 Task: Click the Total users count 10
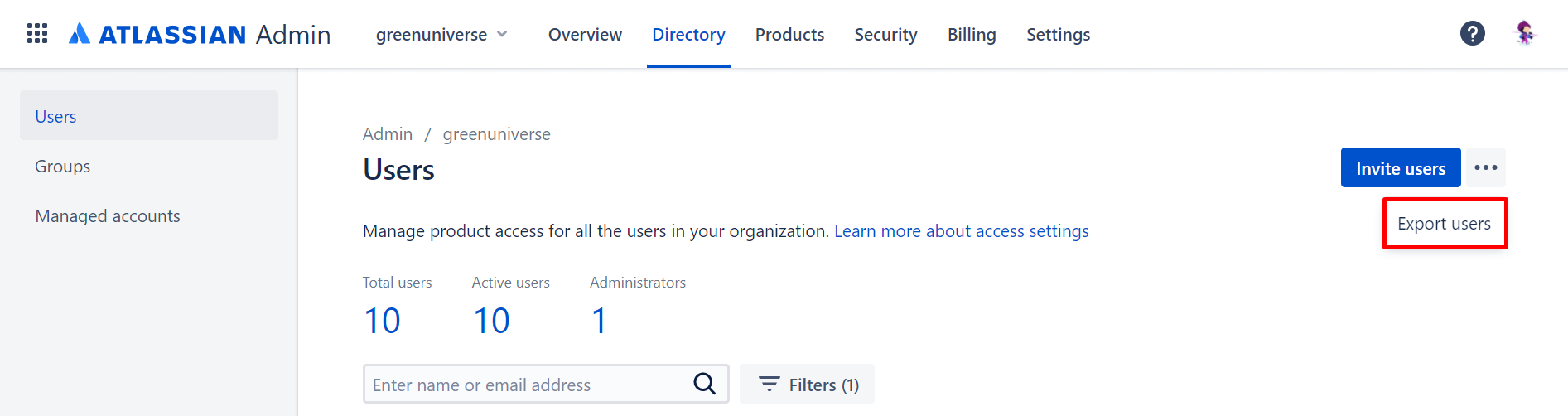pos(383,321)
